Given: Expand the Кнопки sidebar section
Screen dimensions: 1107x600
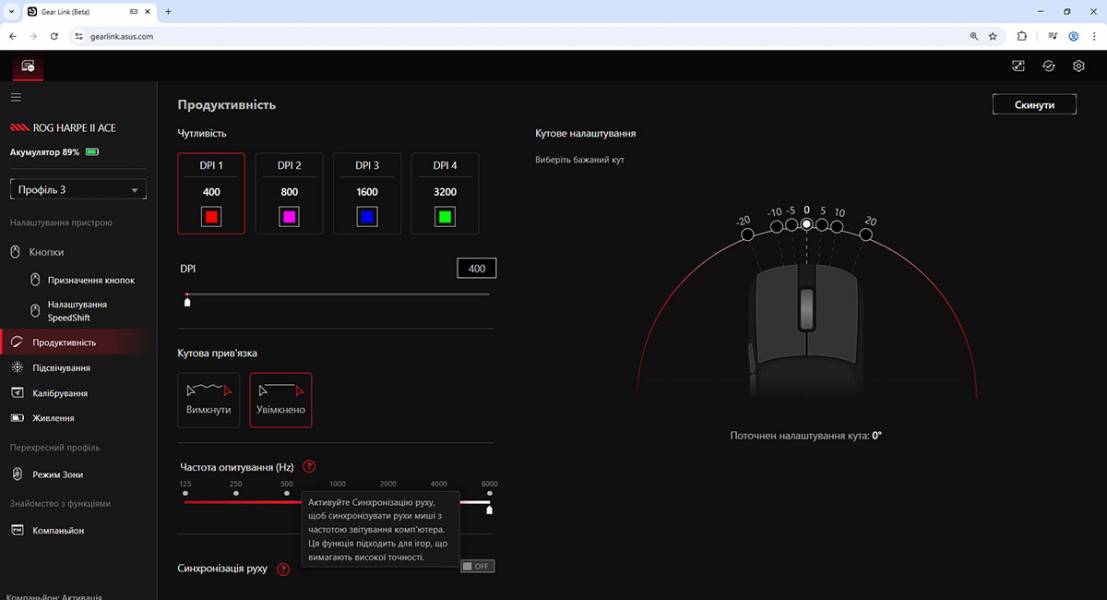Looking at the screenshot, I should [x=46, y=252].
